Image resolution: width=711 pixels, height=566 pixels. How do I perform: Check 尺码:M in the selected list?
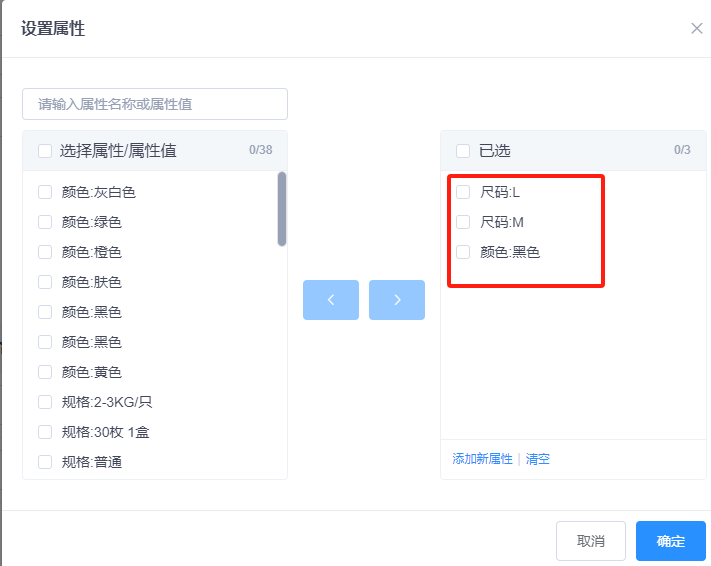(463, 222)
